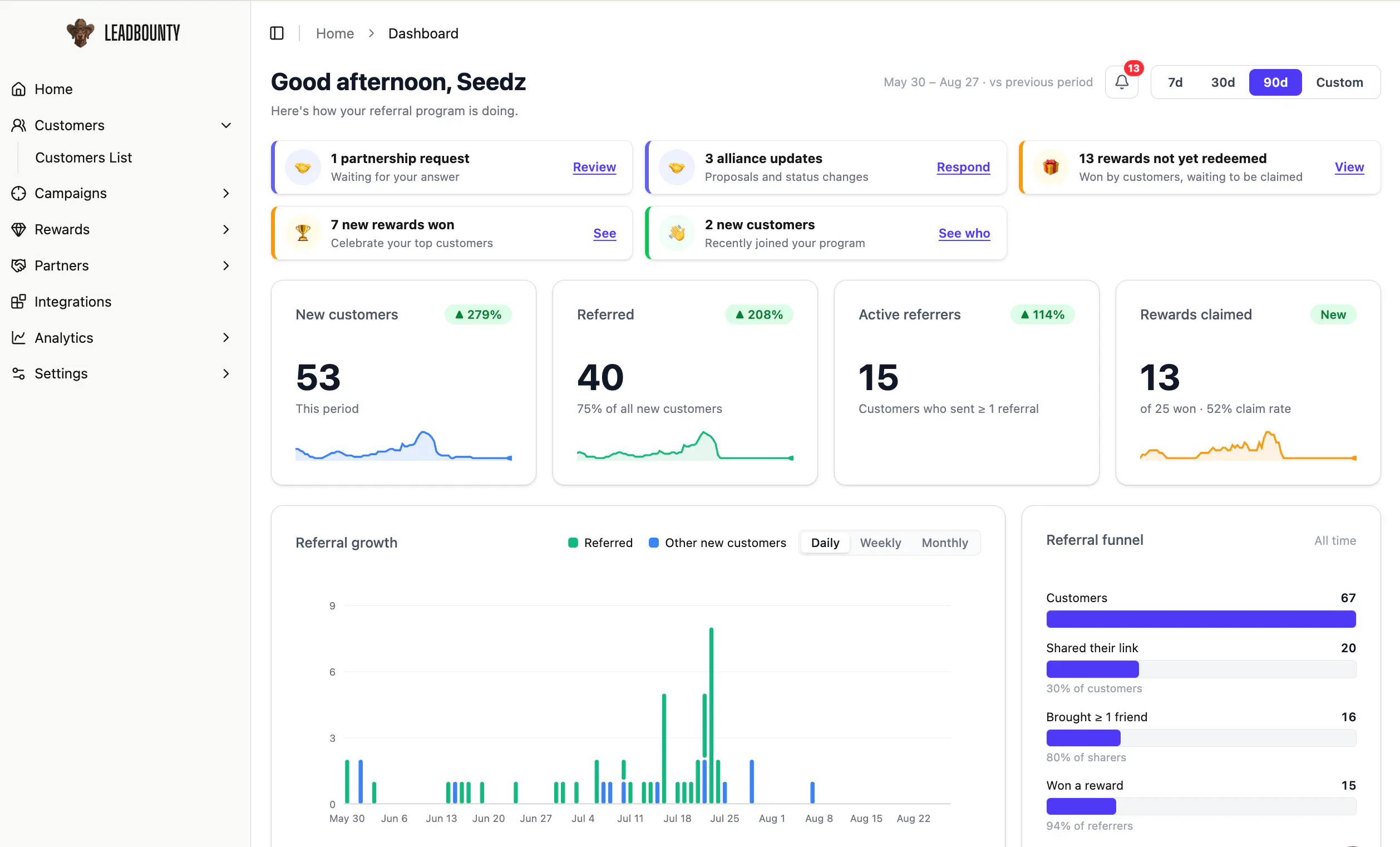Click Review on partnership request

pos(594,167)
